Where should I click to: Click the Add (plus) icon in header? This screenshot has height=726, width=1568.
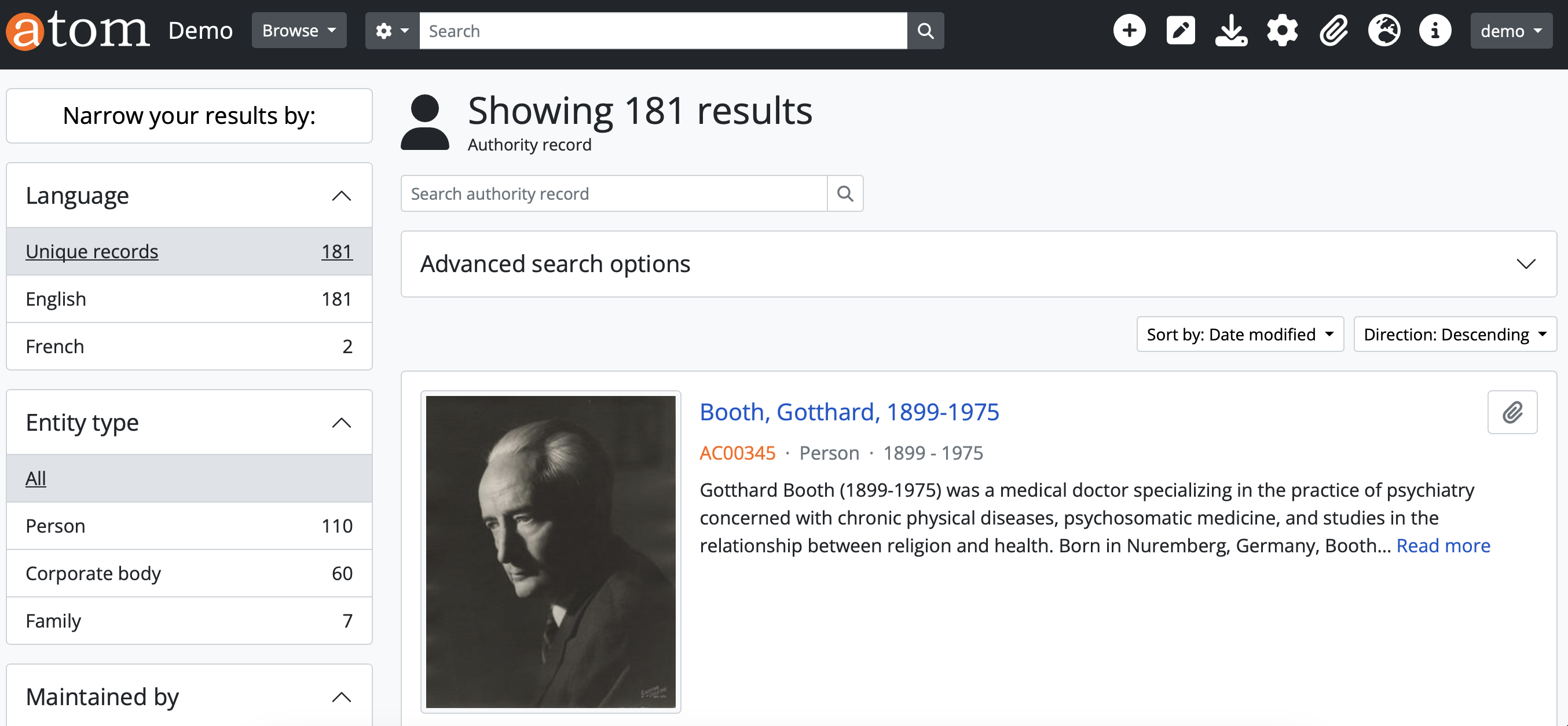(1129, 31)
